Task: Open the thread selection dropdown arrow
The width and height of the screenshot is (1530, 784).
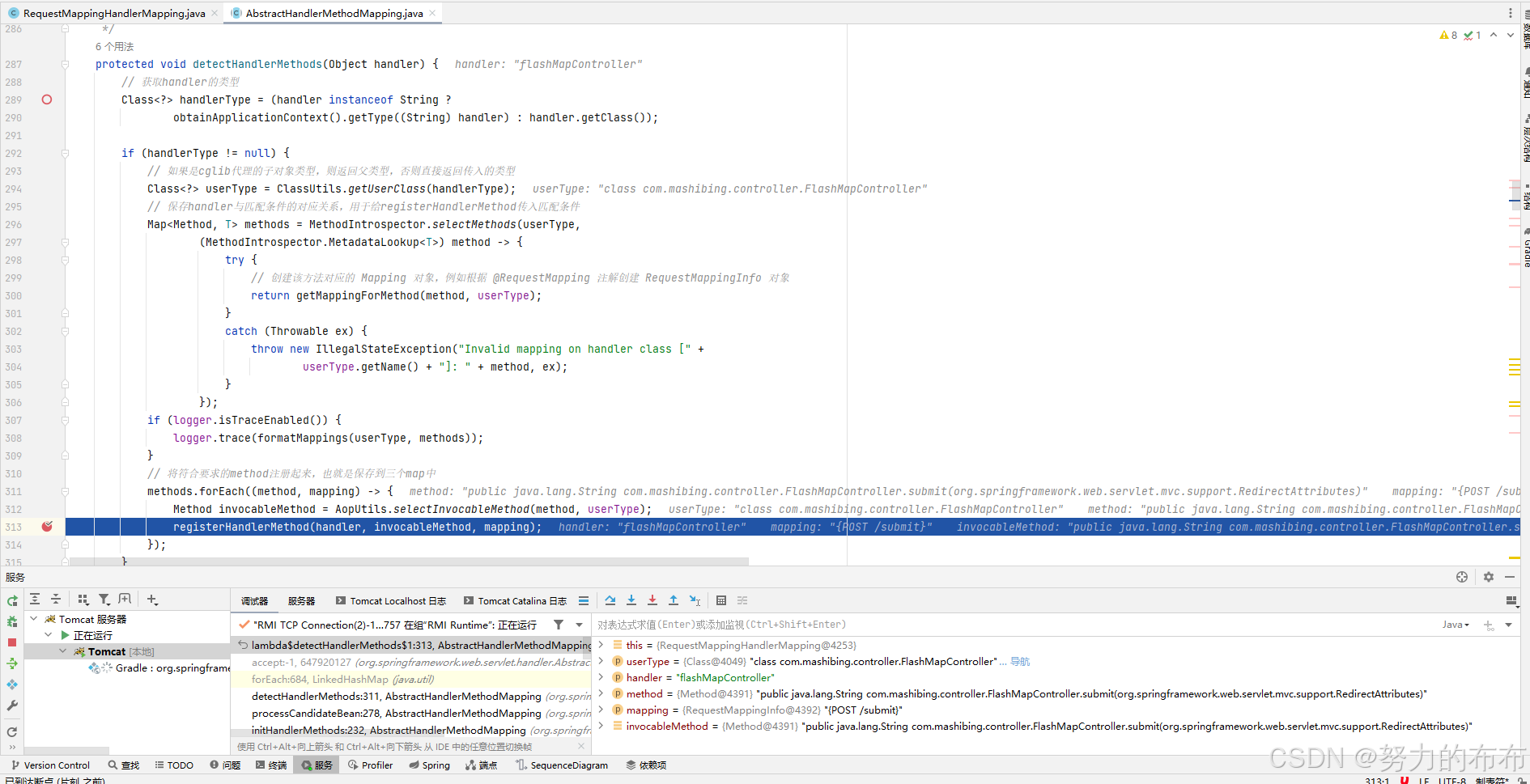Action: pos(579,625)
